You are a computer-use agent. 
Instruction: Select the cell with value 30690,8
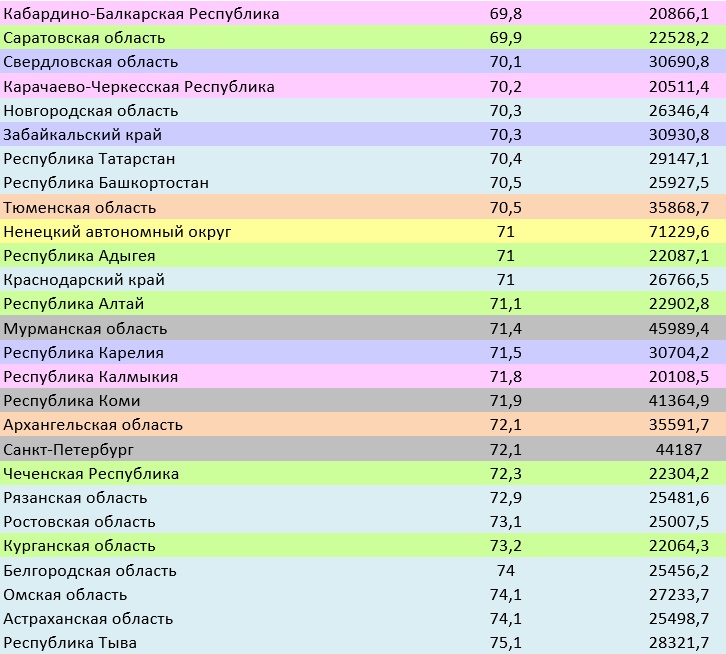(677, 62)
